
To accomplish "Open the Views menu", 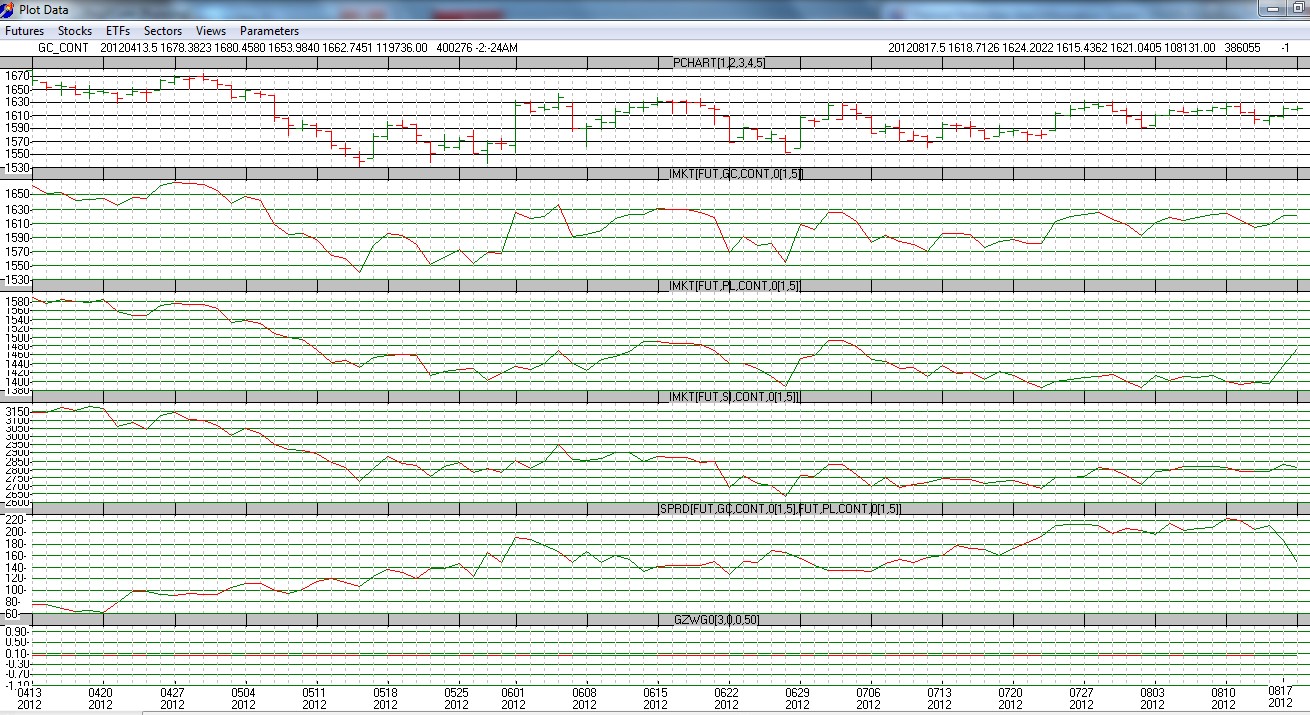I will (x=211, y=31).
